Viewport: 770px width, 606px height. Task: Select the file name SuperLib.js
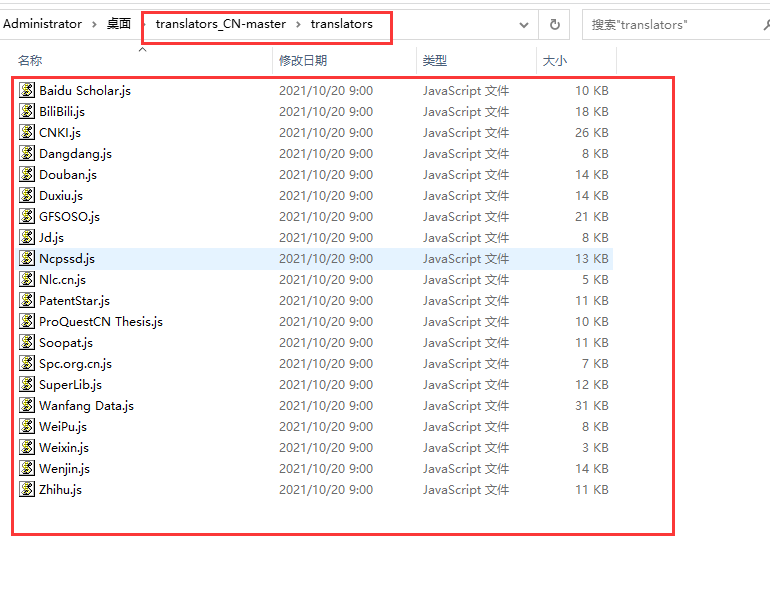pos(70,385)
